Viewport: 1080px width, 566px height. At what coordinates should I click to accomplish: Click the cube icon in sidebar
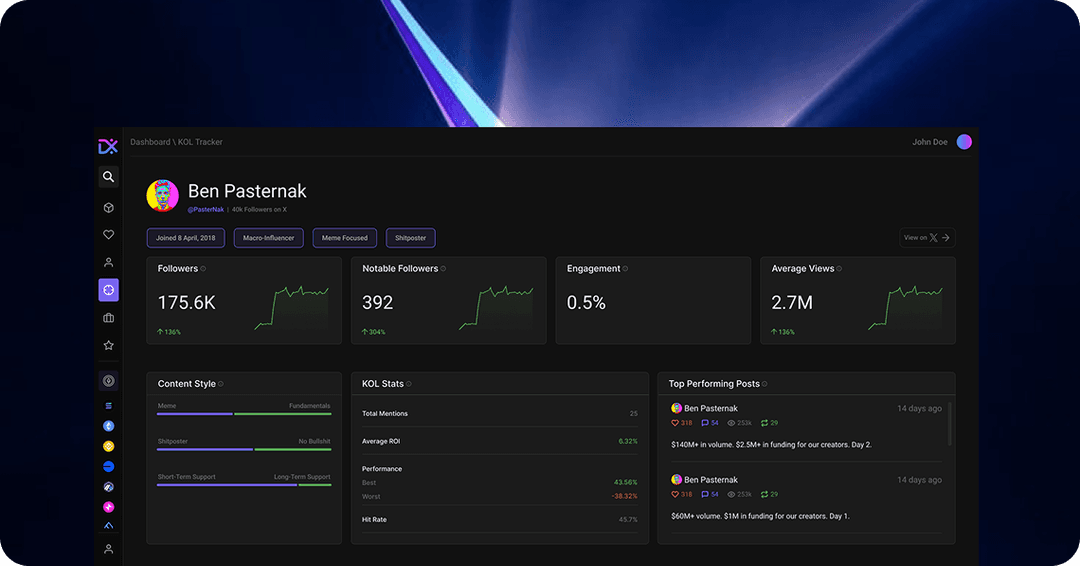coord(108,208)
